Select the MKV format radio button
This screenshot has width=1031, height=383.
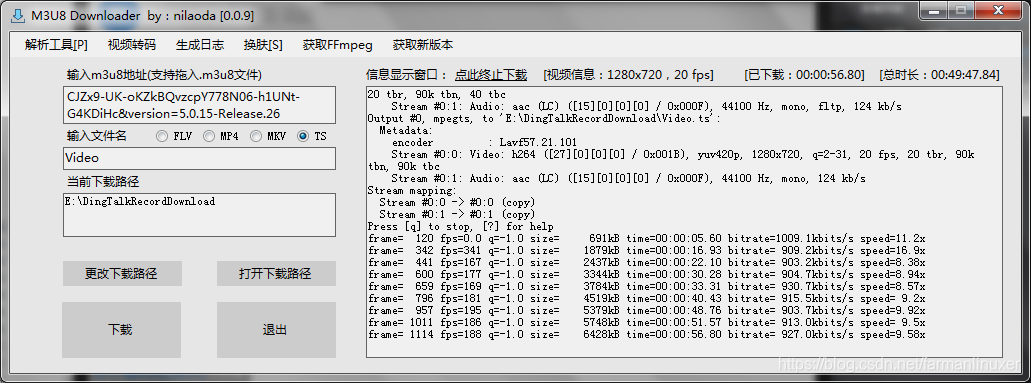(x=255, y=136)
